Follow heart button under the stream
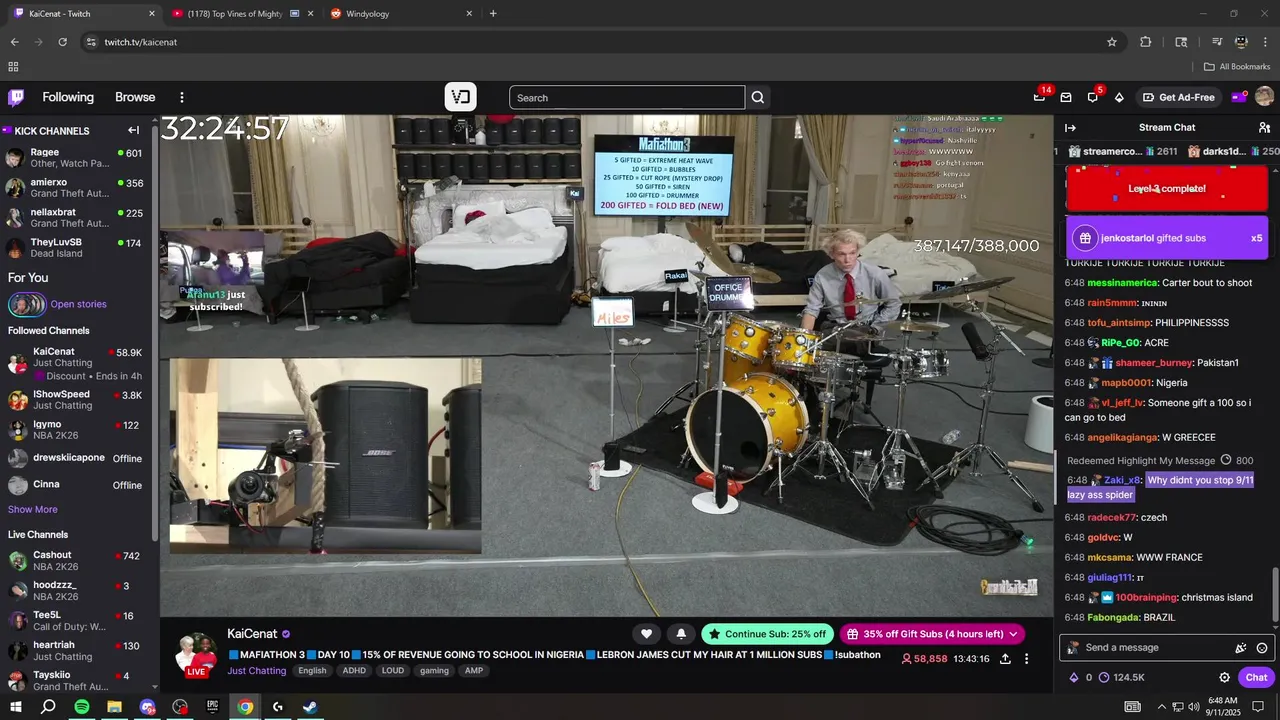This screenshot has height=720, width=1280. (x=647, y=634)
